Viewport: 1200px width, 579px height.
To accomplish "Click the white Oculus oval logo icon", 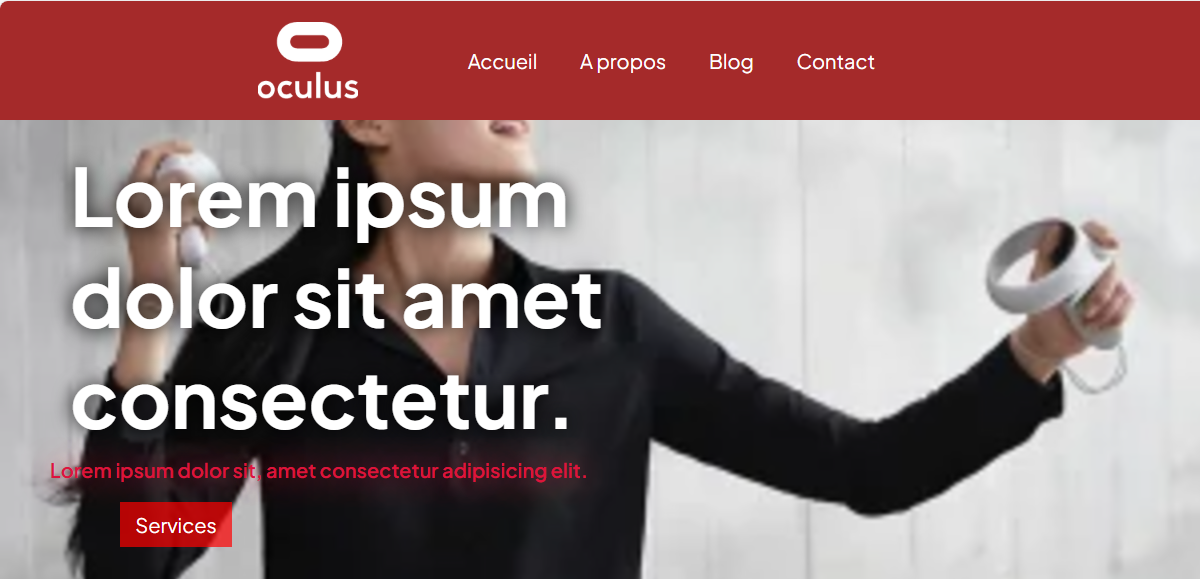I will click(x=309, y=42).
